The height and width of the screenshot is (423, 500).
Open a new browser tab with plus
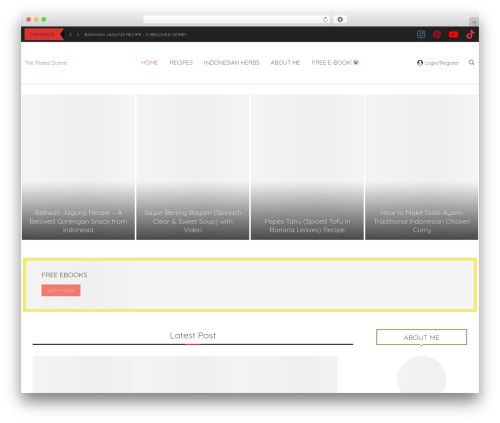pos(474,22)
